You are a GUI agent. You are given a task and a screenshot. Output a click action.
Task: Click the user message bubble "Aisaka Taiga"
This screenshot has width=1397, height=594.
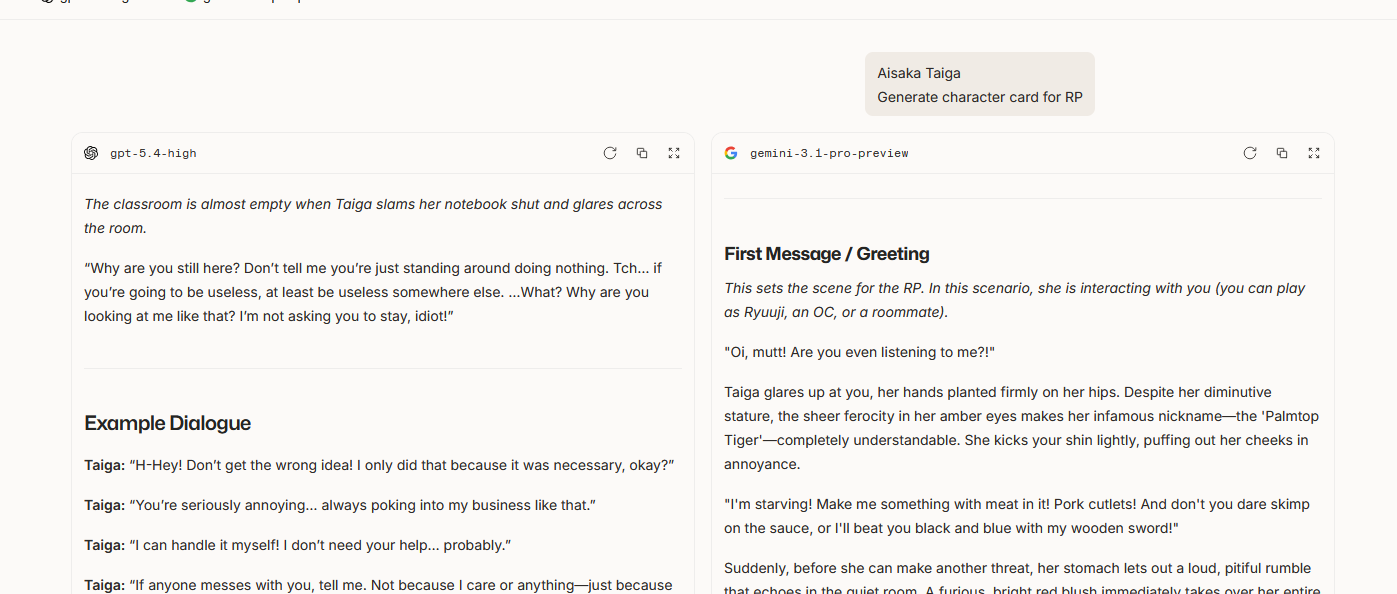pyautogui.click(x=980, y=84)
